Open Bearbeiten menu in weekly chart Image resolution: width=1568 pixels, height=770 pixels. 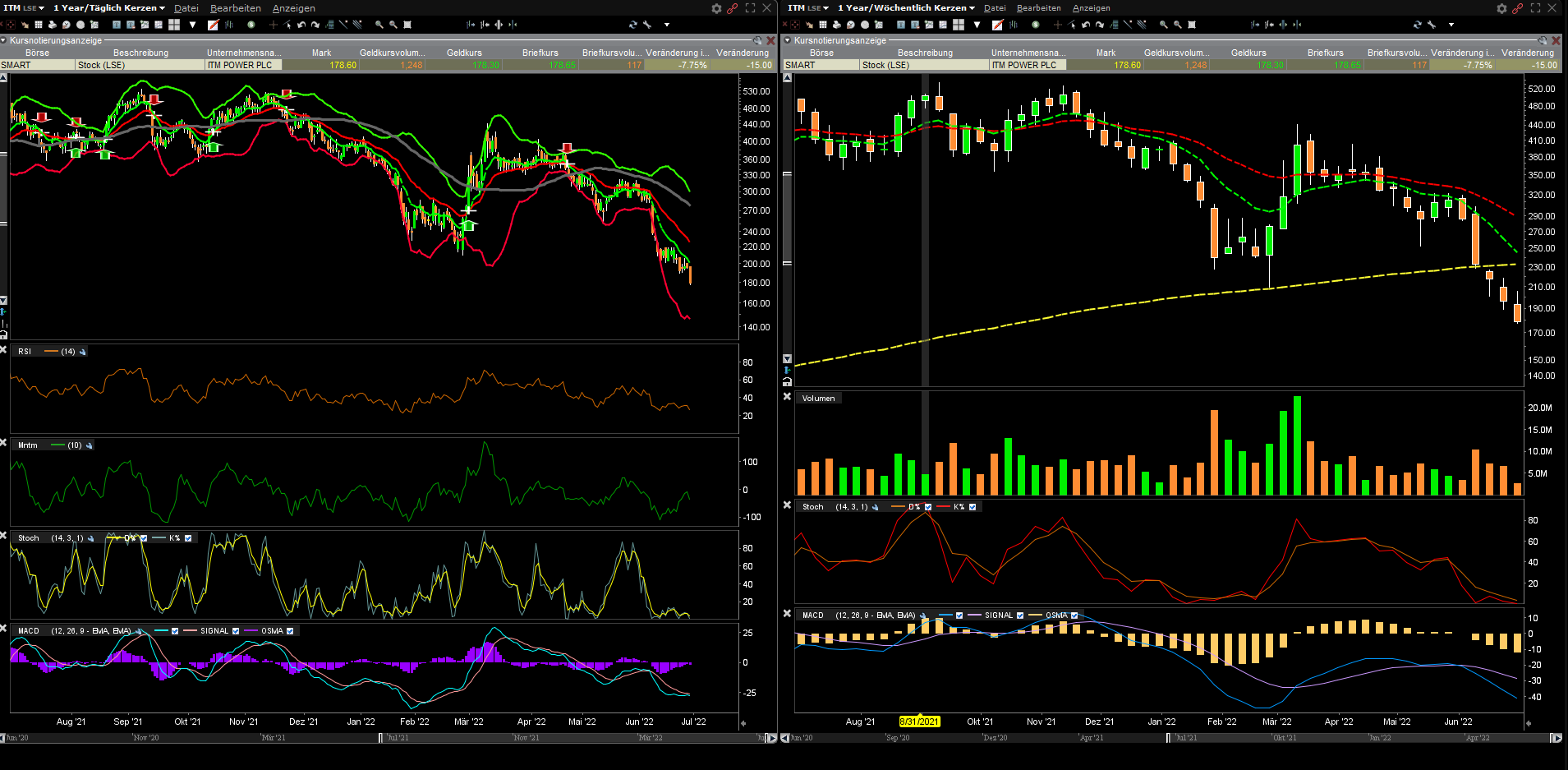pos(1039,8)
